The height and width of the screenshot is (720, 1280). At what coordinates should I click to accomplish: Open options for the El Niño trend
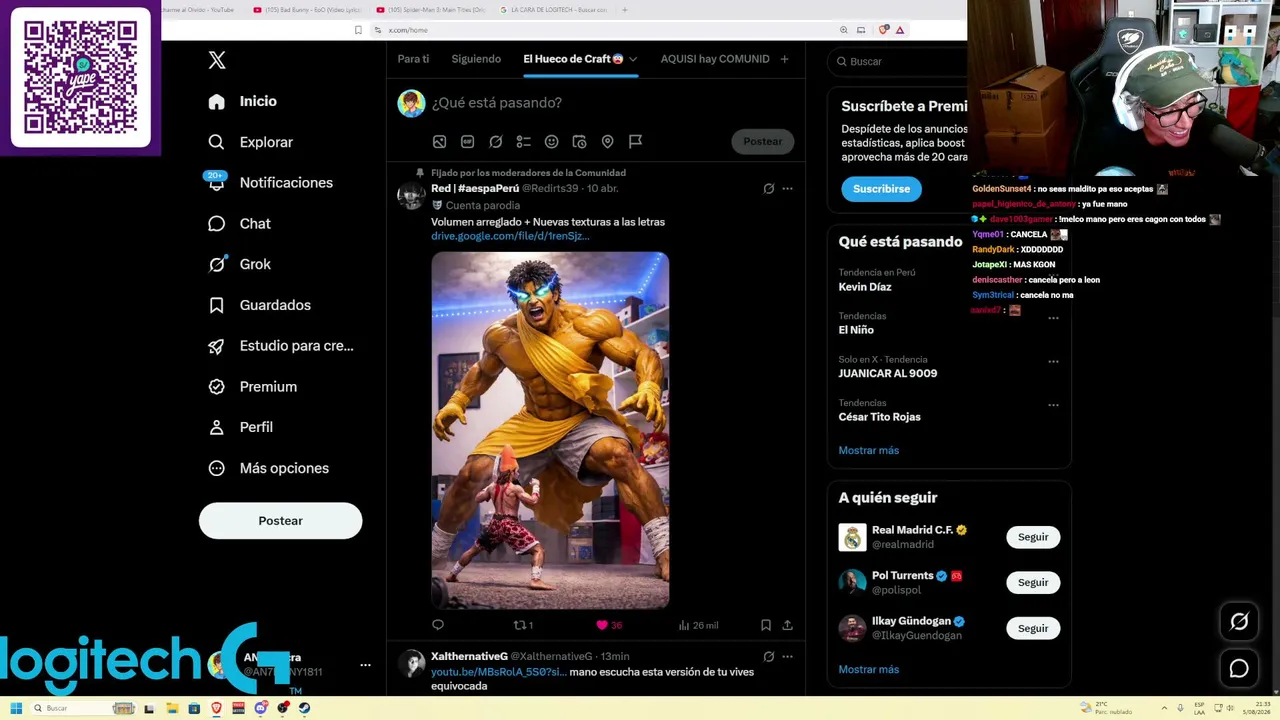1053,318
